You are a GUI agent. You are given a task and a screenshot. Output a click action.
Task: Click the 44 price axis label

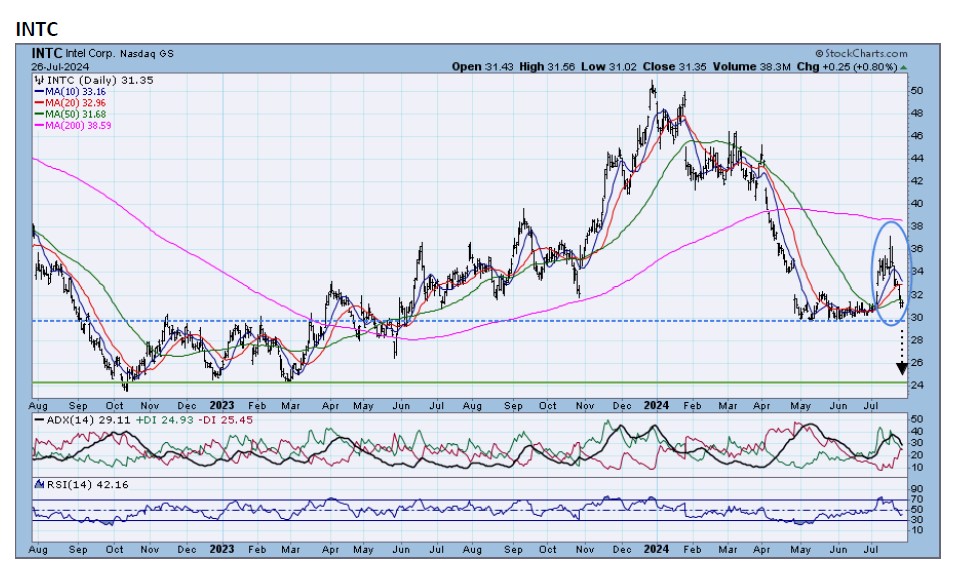tap(917, 159)
